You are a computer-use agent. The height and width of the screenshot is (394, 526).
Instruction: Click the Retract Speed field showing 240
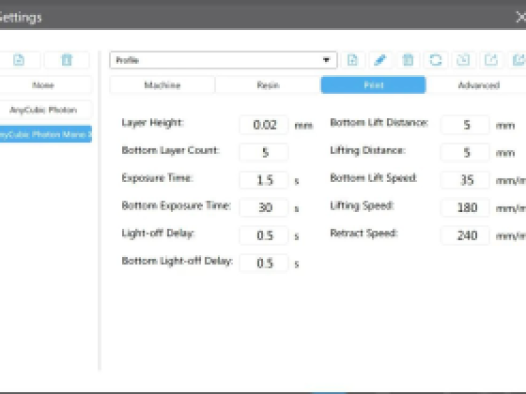(x=466, y=235)
